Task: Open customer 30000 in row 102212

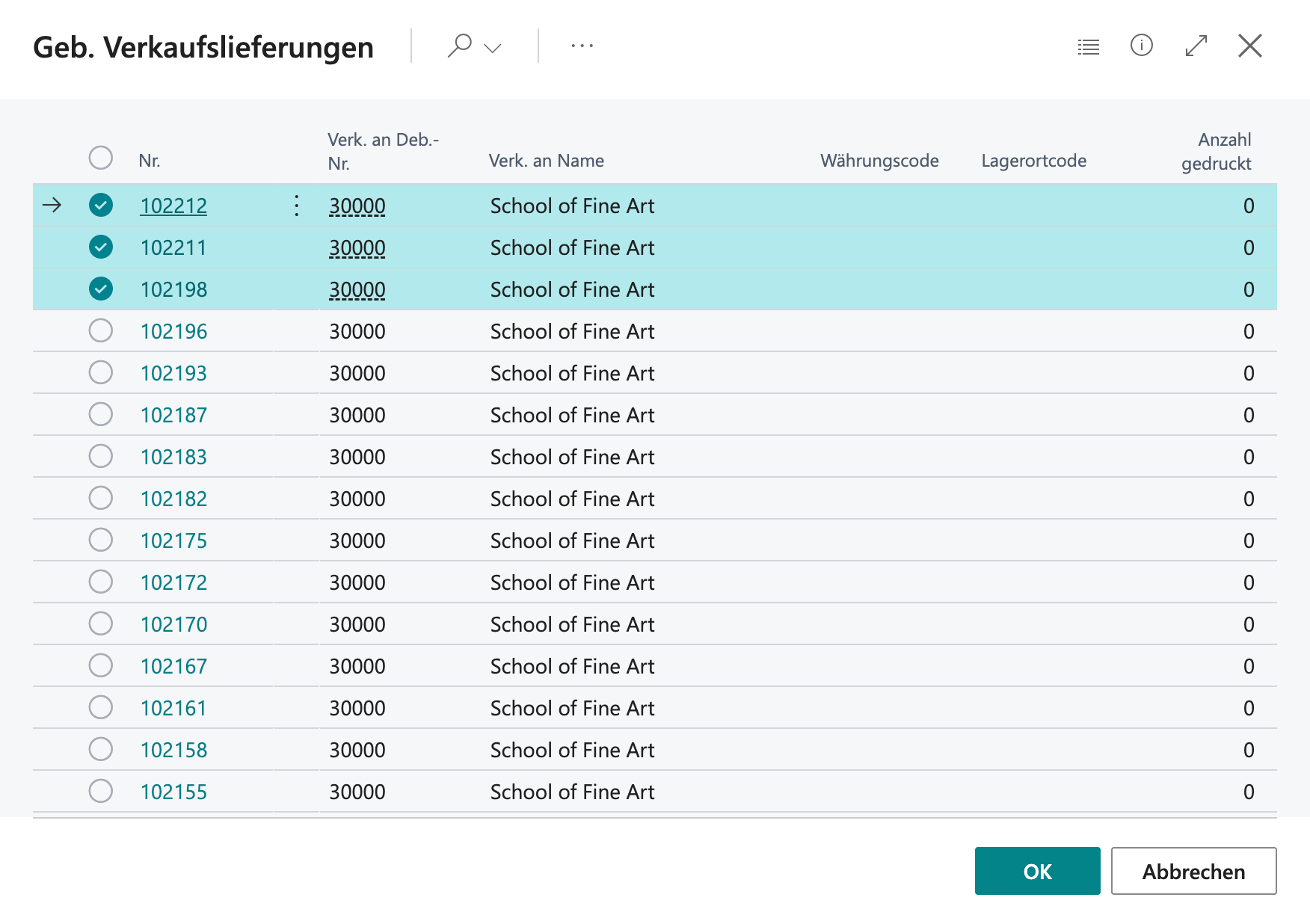Action: (357, 206)
